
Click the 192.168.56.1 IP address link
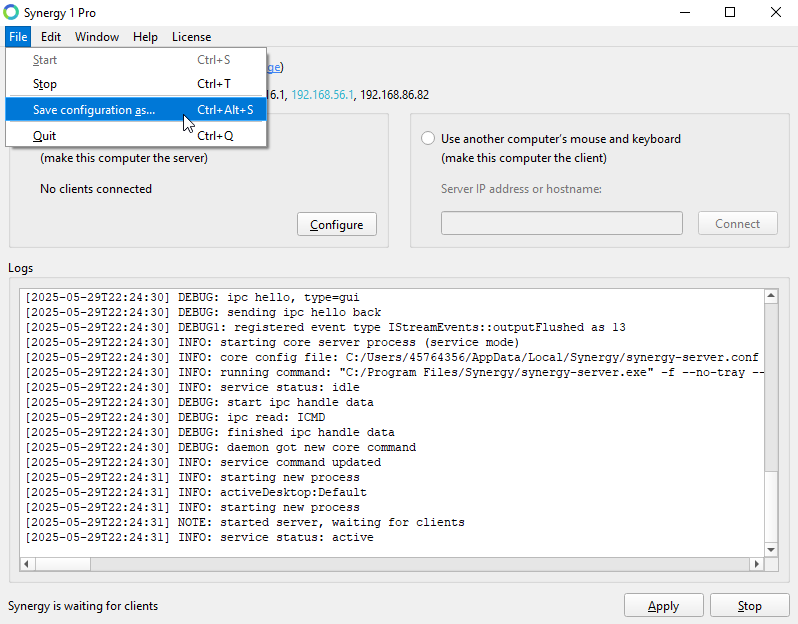pyautogui.click(x=322, y=95)
